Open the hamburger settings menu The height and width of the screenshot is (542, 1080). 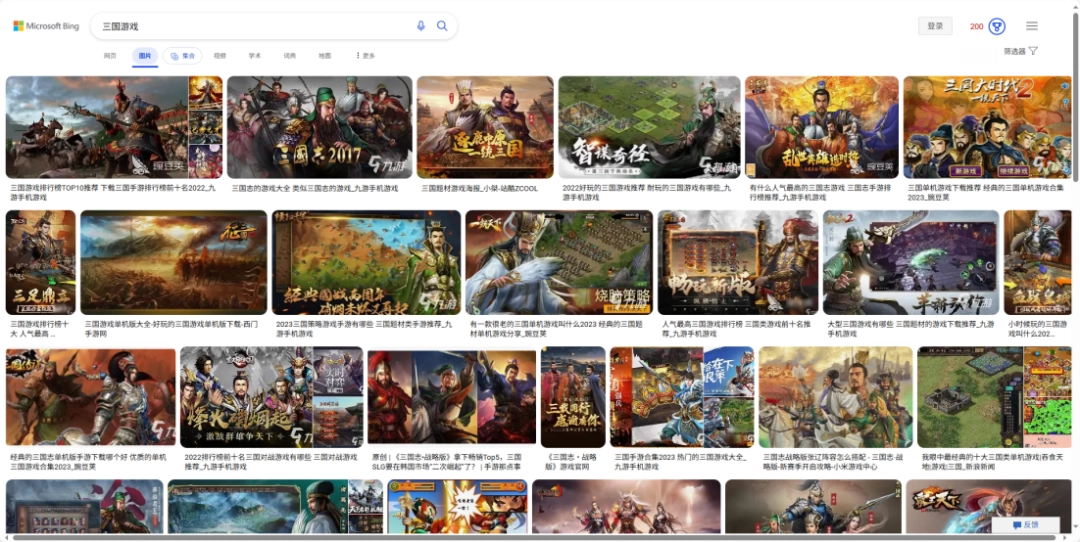pos(1032,26)
